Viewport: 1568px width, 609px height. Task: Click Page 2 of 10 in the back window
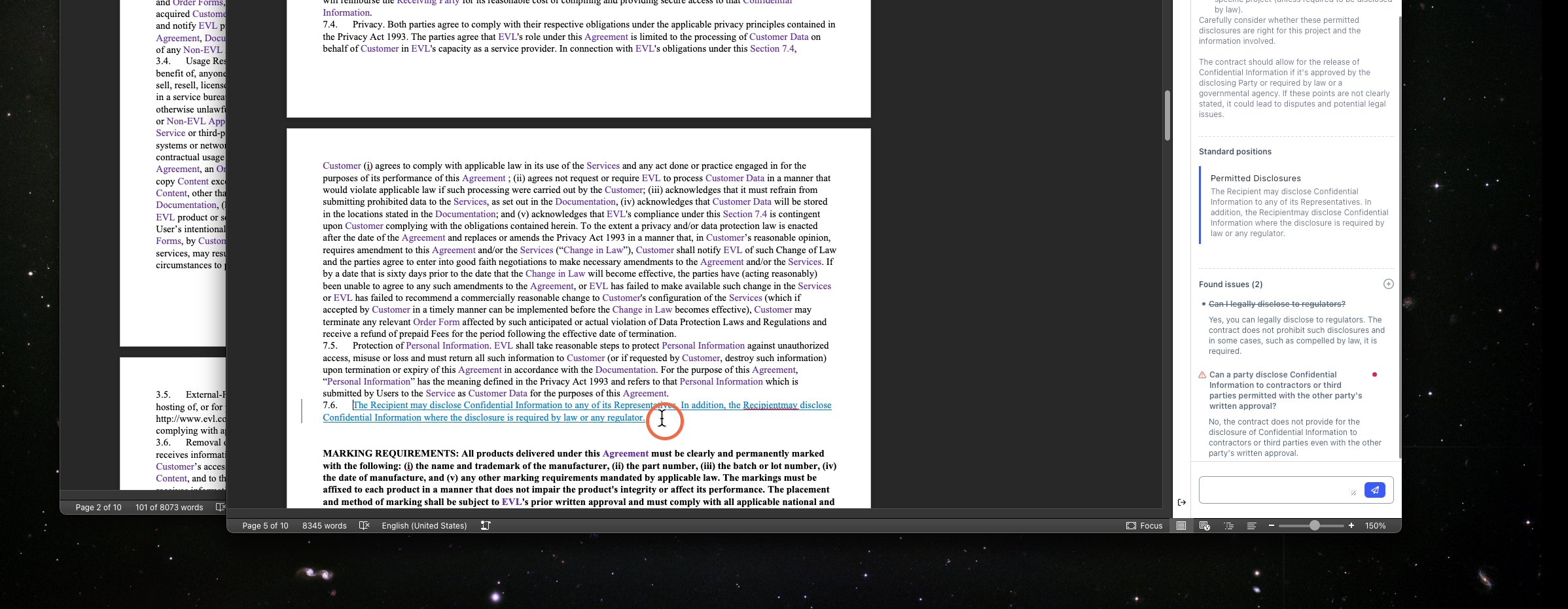[x=98, y=507]
